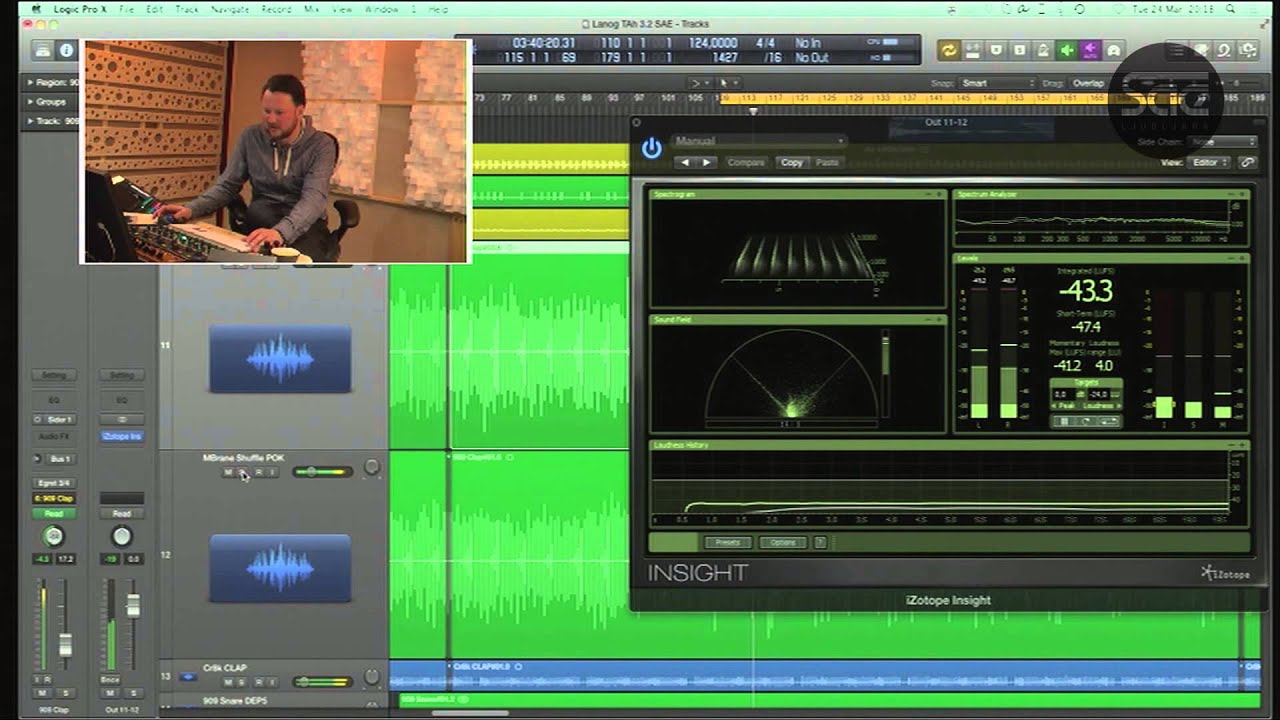Viewport: 1280px width, 720px height.
Task: Click the waveform icon of track 11
Action: [x=280, y=358]
